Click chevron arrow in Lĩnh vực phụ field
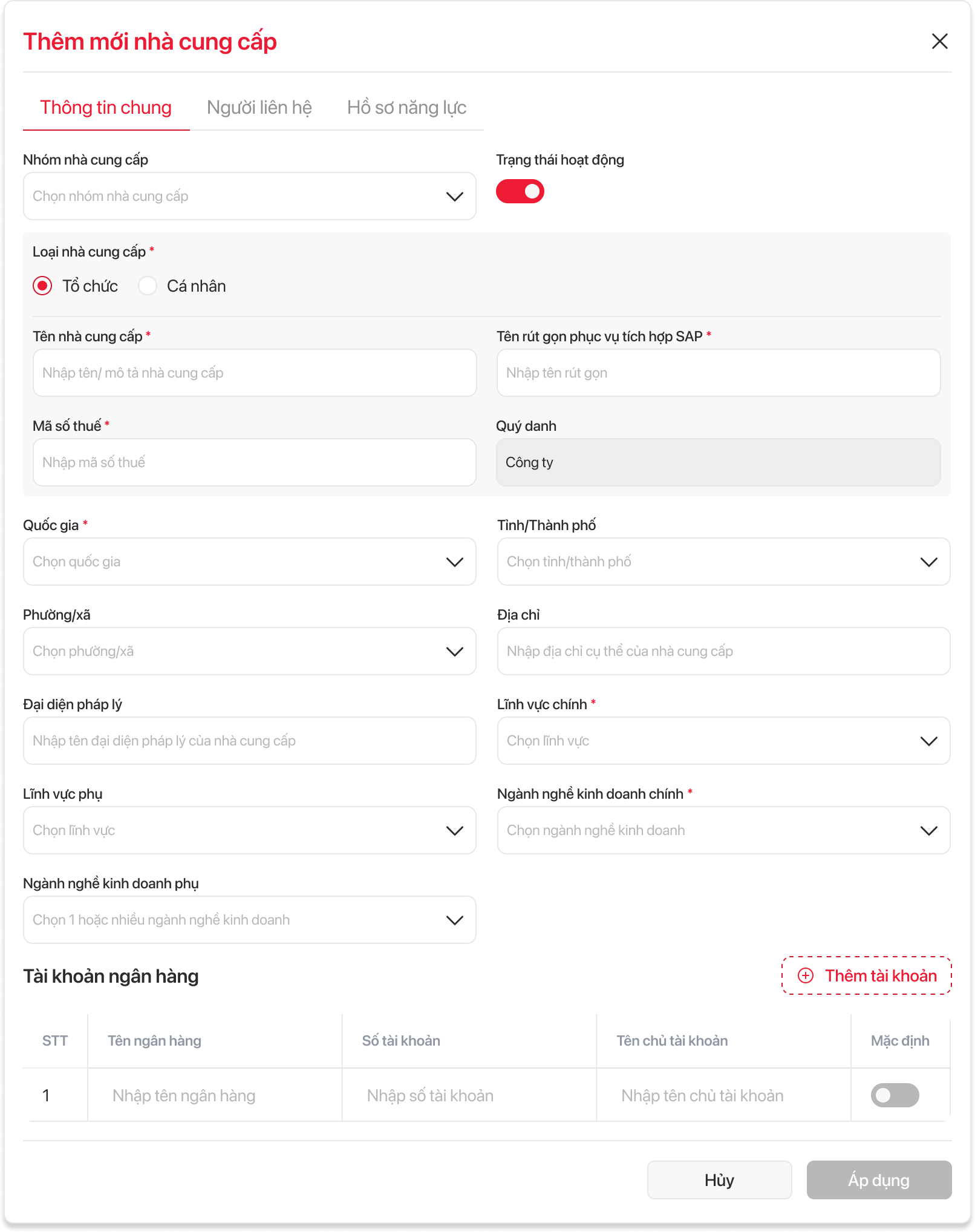Screen dimensions: 975x1232 coord(454,831)
